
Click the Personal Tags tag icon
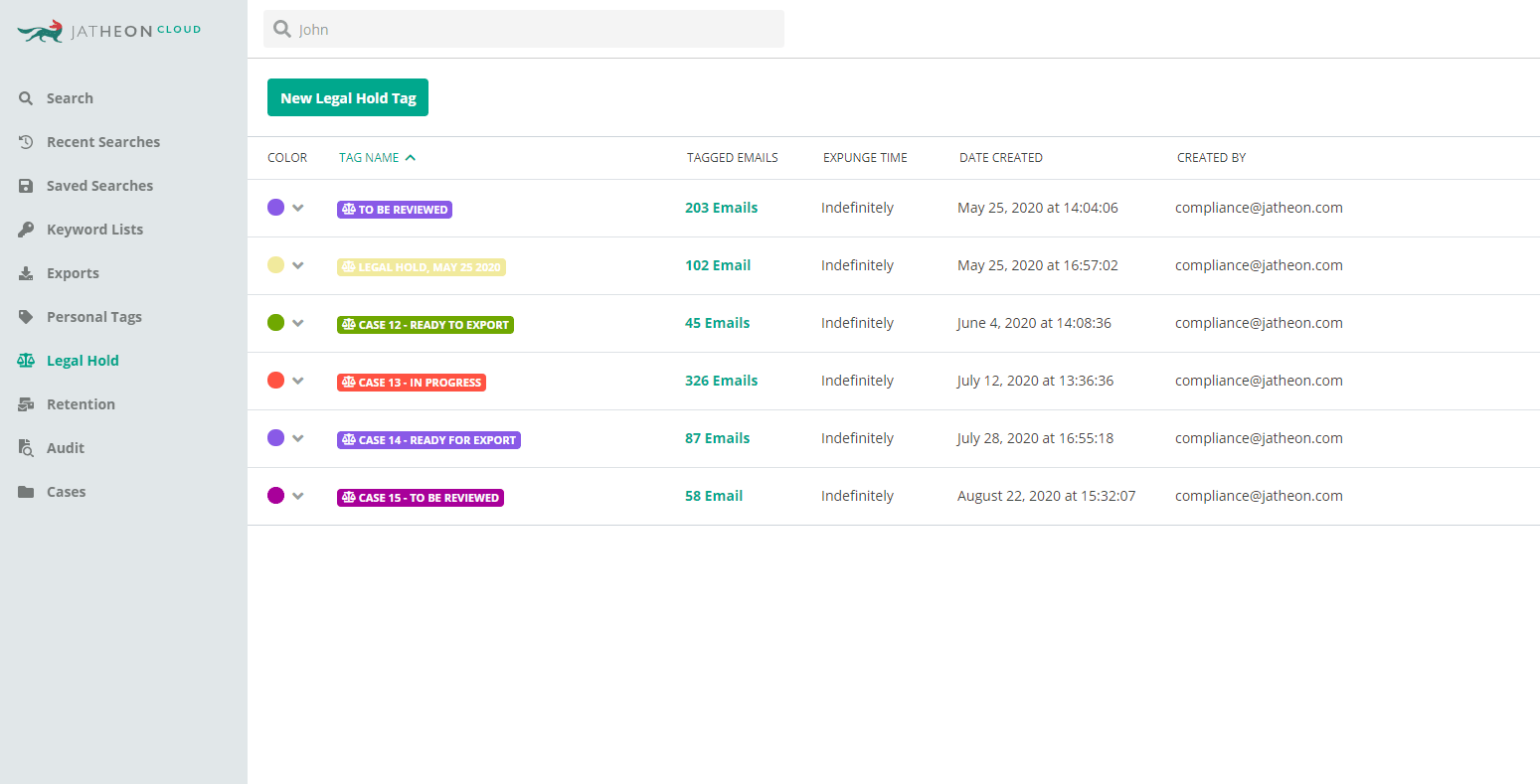point(26,317)
